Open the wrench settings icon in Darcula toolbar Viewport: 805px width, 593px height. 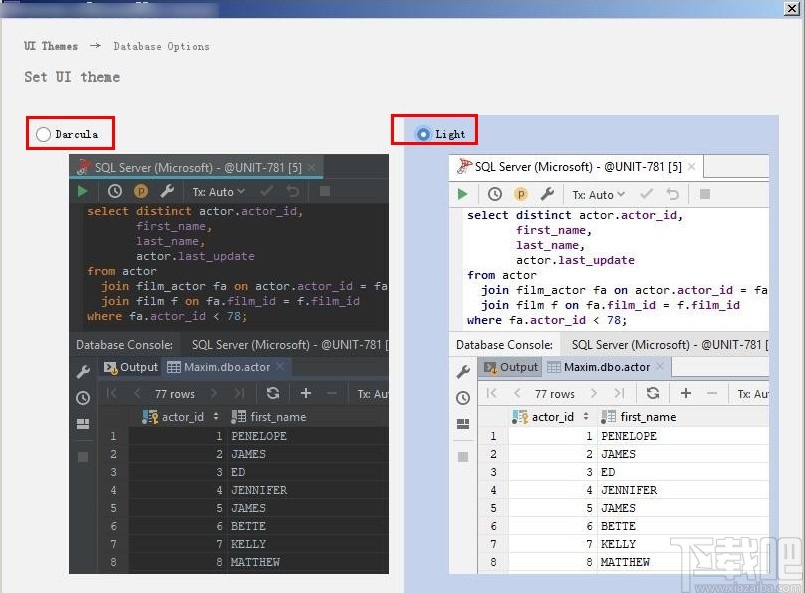[167, 192]
